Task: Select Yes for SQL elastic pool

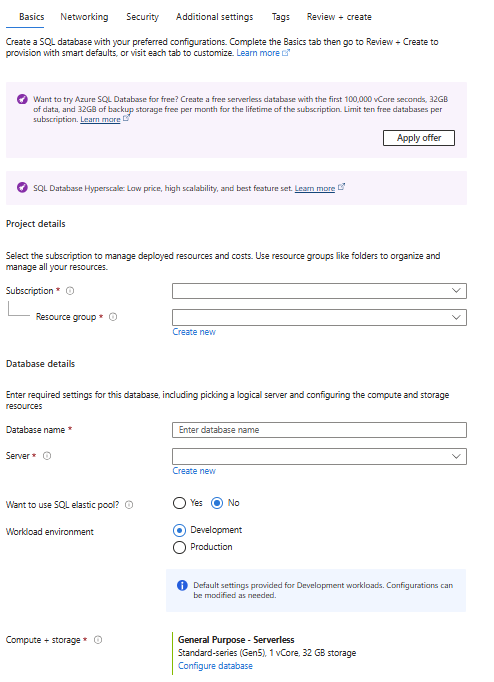Action: (179, 503)
